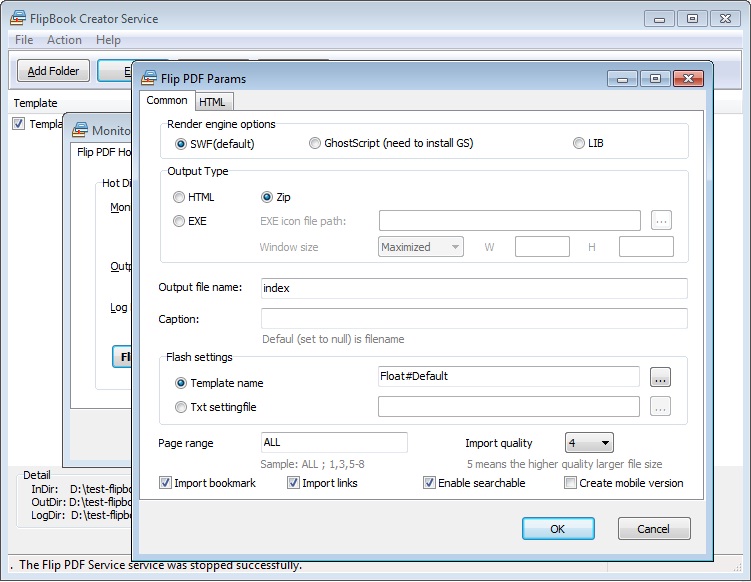
Task: Switch to the HTML tab
Action: tap(212, 102)
